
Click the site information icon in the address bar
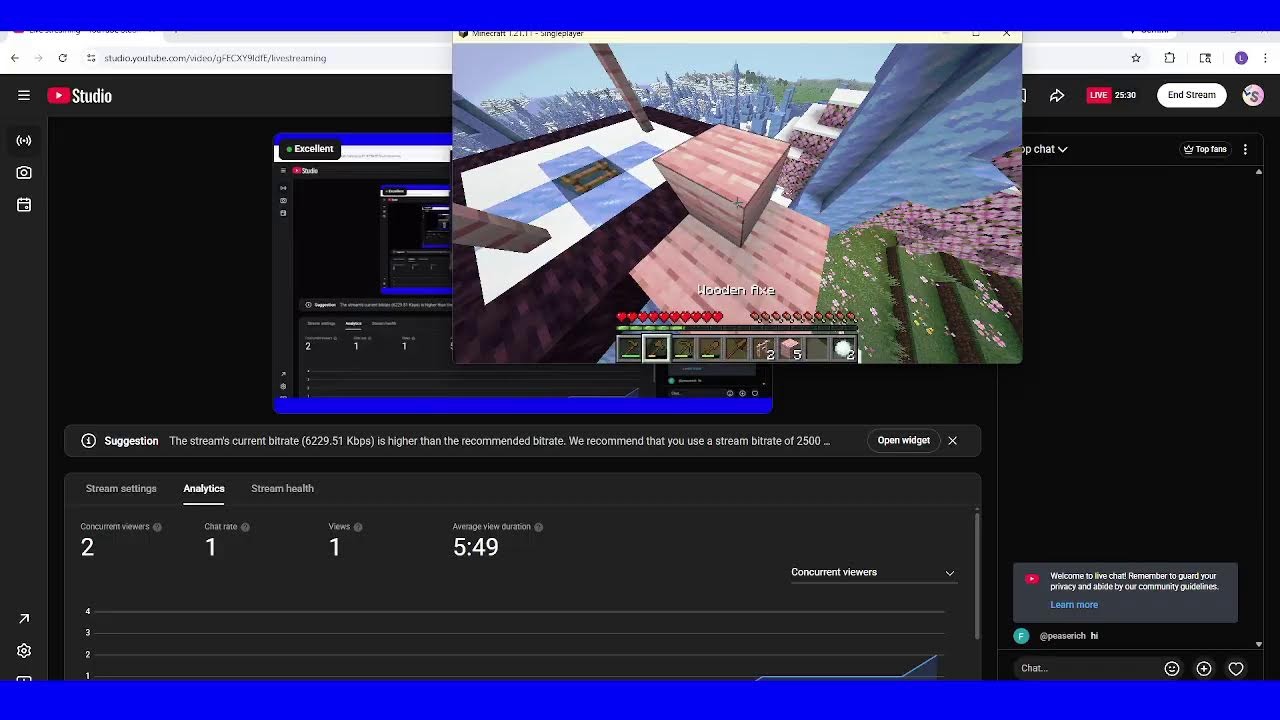pos(91,58)
